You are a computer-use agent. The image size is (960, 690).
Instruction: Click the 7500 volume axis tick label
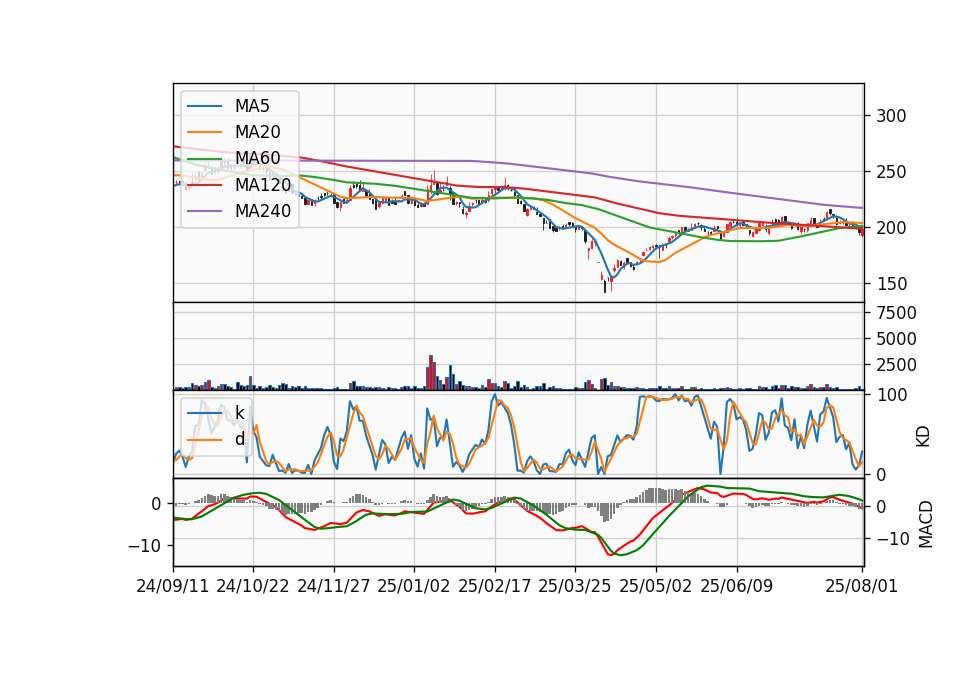pos(896,313)
